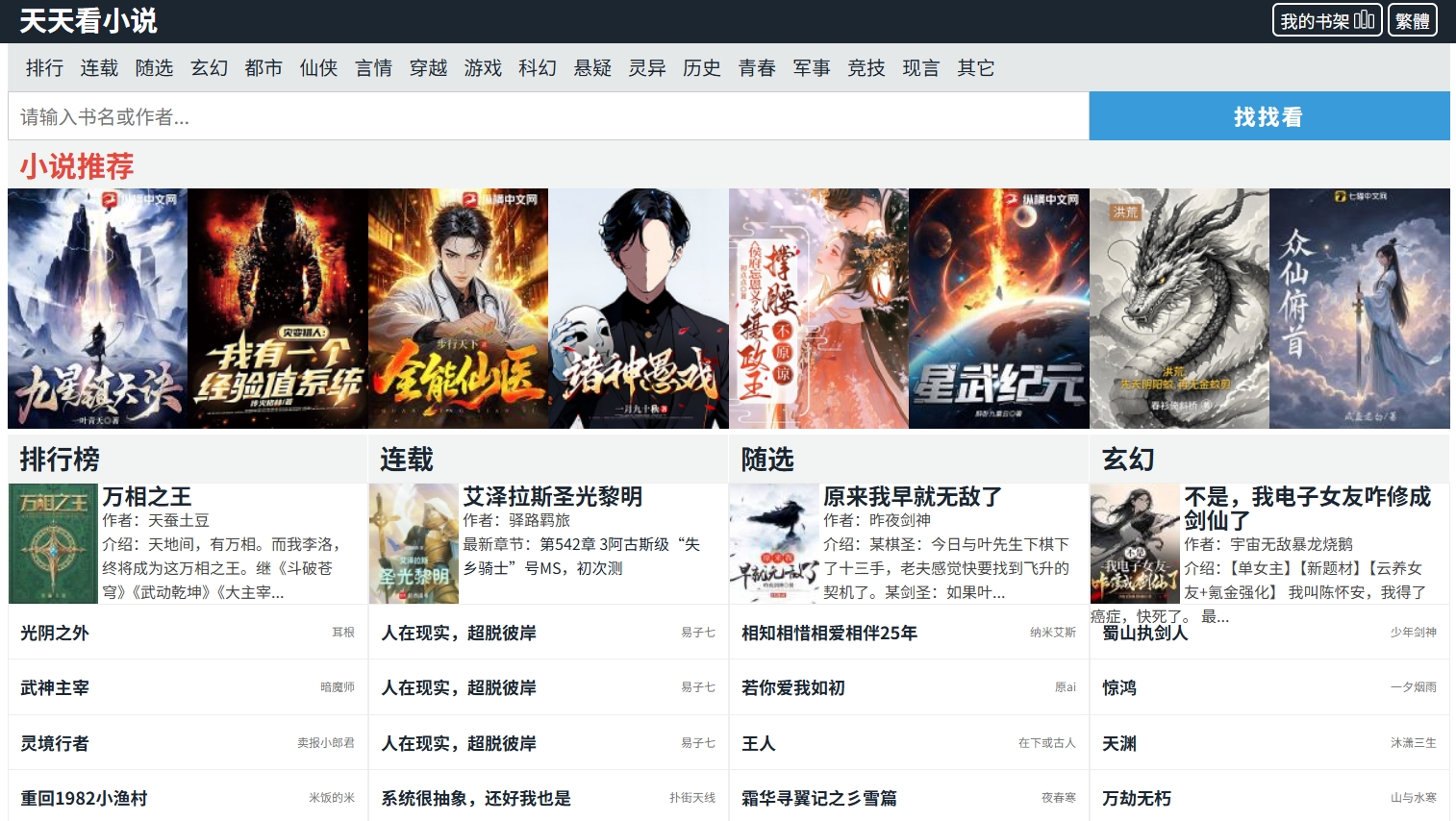Open 全能仙医 recommended cover
This screenshot has height=821, width=1456.
coord(458,309)
